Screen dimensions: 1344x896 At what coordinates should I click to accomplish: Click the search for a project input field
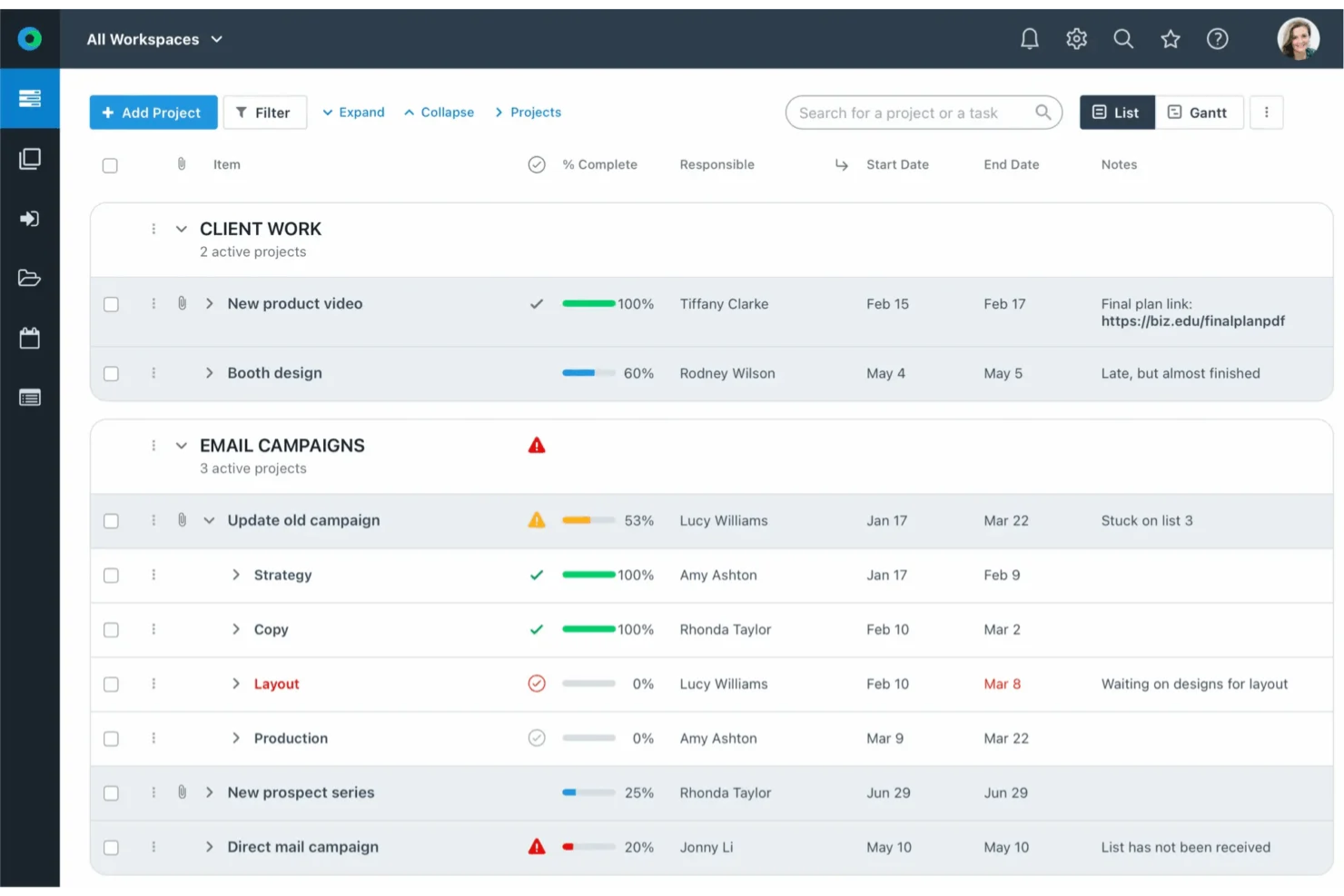917,112
